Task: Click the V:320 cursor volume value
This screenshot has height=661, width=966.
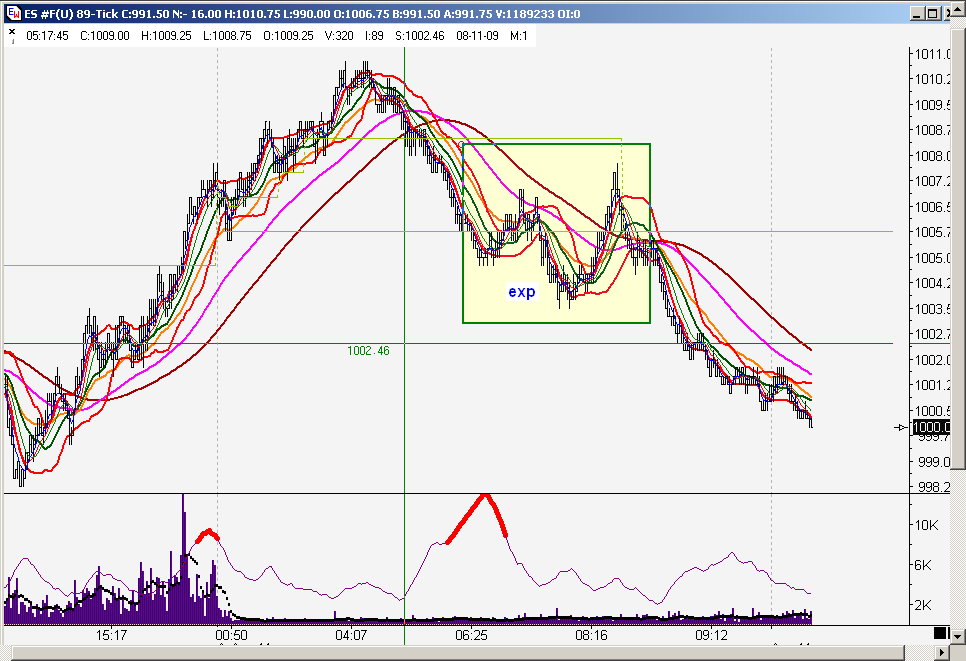Action: pos(339,36)
